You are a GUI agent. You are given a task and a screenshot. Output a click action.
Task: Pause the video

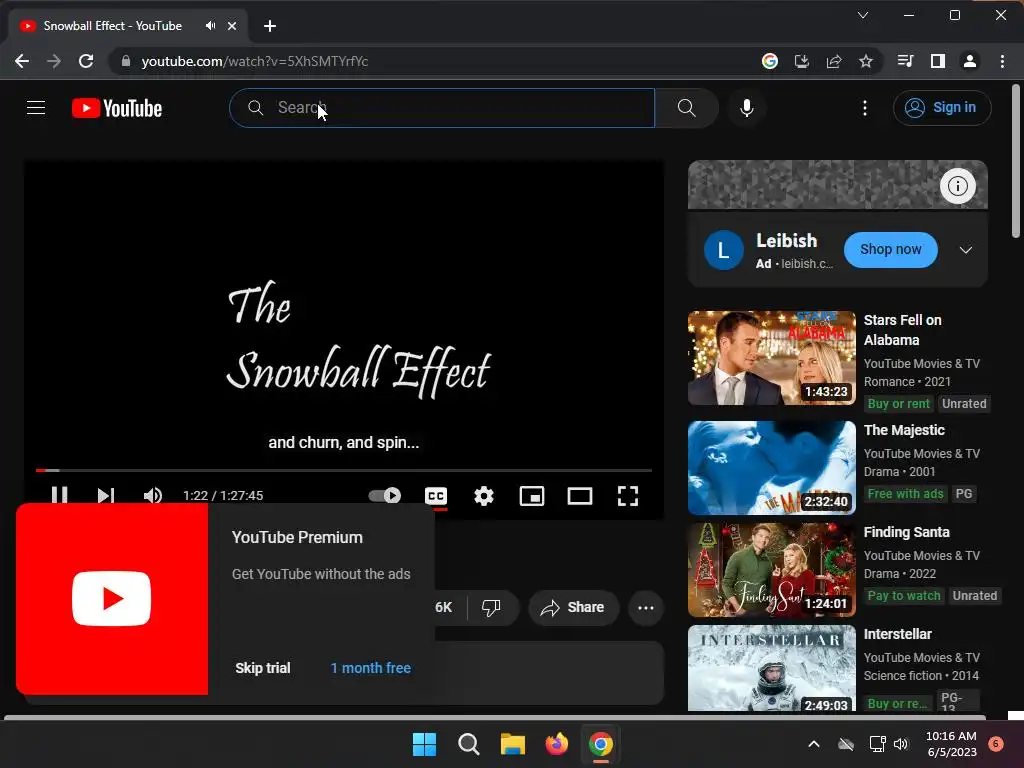click(59, 496)
